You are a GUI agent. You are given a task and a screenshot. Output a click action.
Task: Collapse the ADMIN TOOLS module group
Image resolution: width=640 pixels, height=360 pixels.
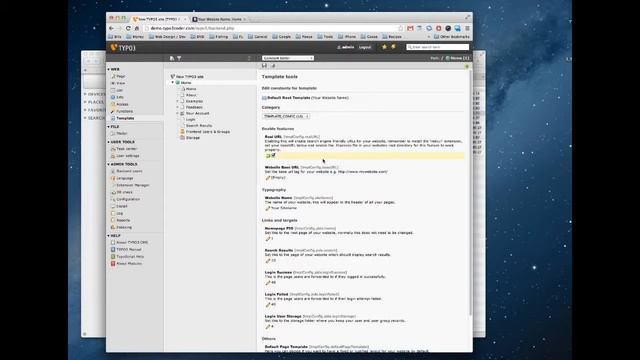click(109, 164)
